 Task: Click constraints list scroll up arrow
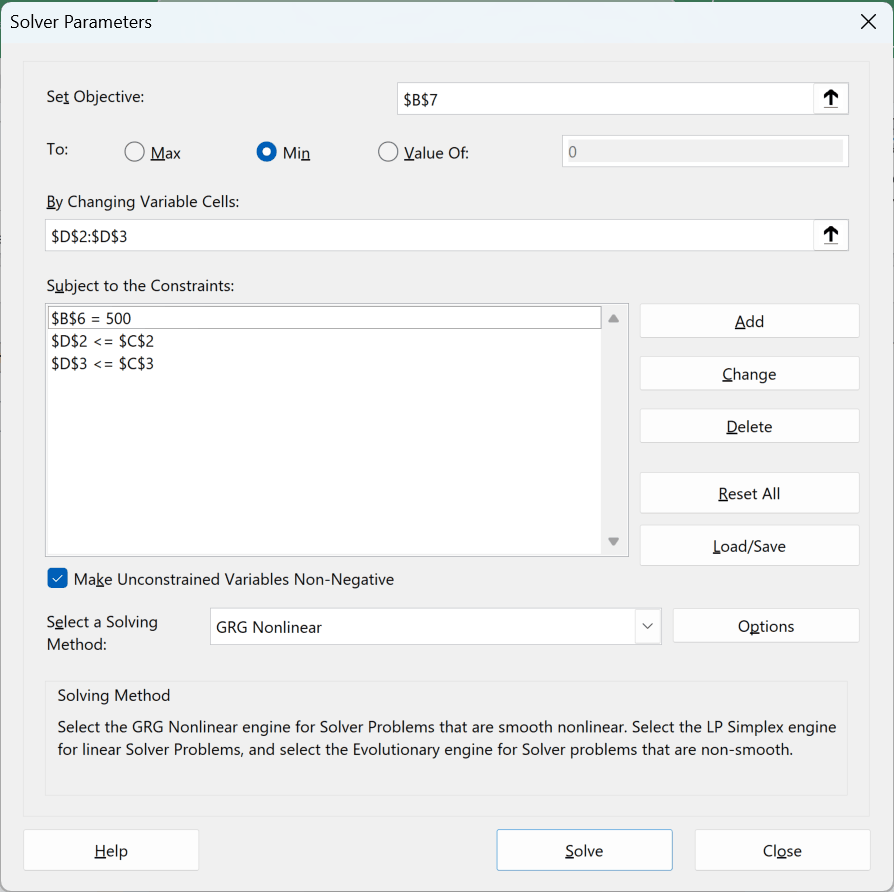[x=613, y=319]
